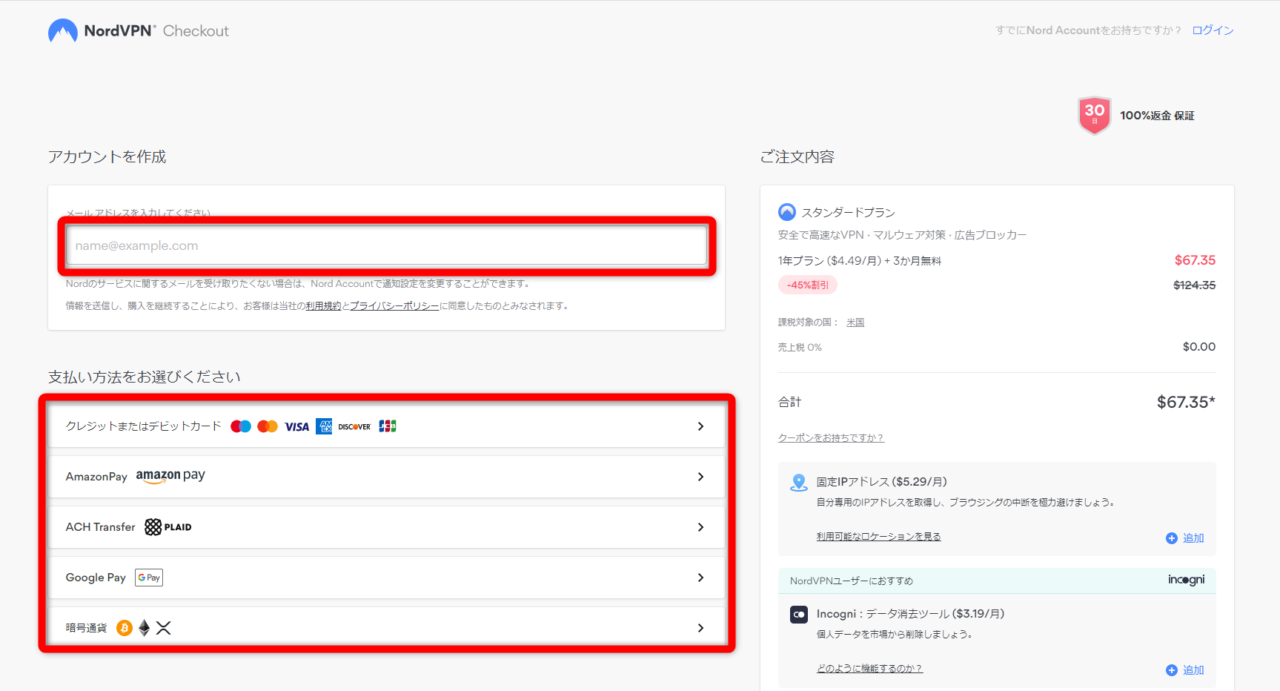Click the Visa card logo
This screenshot has height=691, width=1280.
(296, 426)
